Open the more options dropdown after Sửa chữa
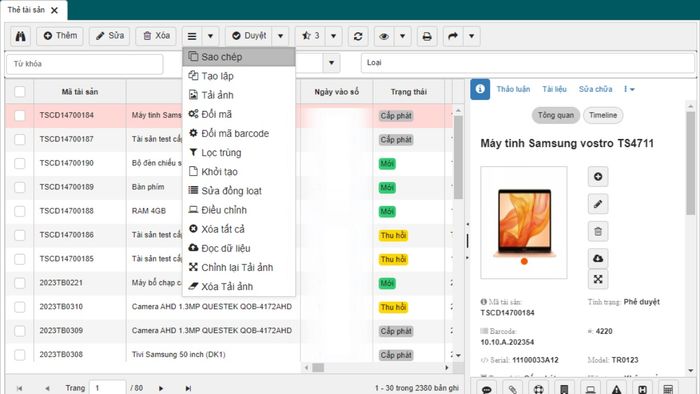Screen dimensions: 700x394 [629, 89]
